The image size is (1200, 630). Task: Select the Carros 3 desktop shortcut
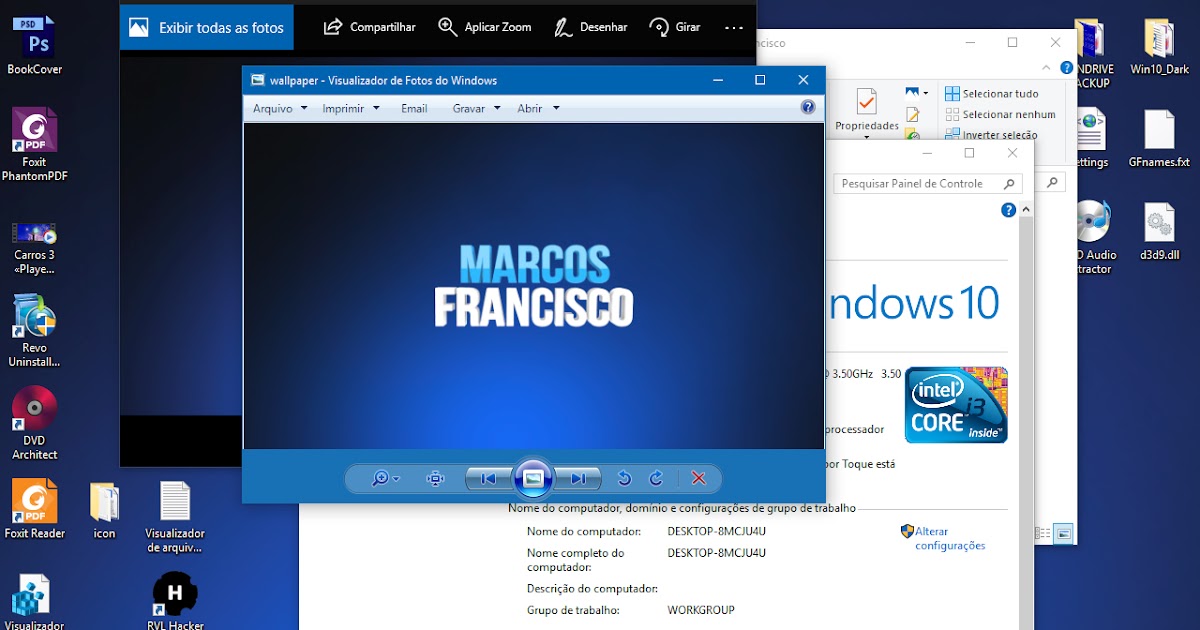(x=35, y=247)
